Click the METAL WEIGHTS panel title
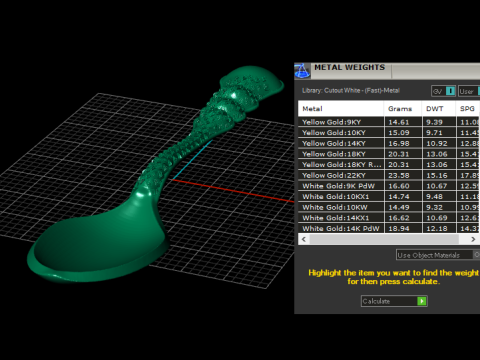480x360 pixels. [349, 67]
